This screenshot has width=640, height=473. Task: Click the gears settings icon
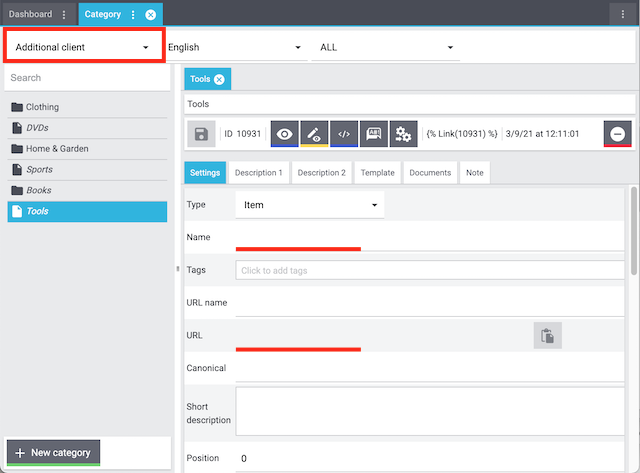403,134
